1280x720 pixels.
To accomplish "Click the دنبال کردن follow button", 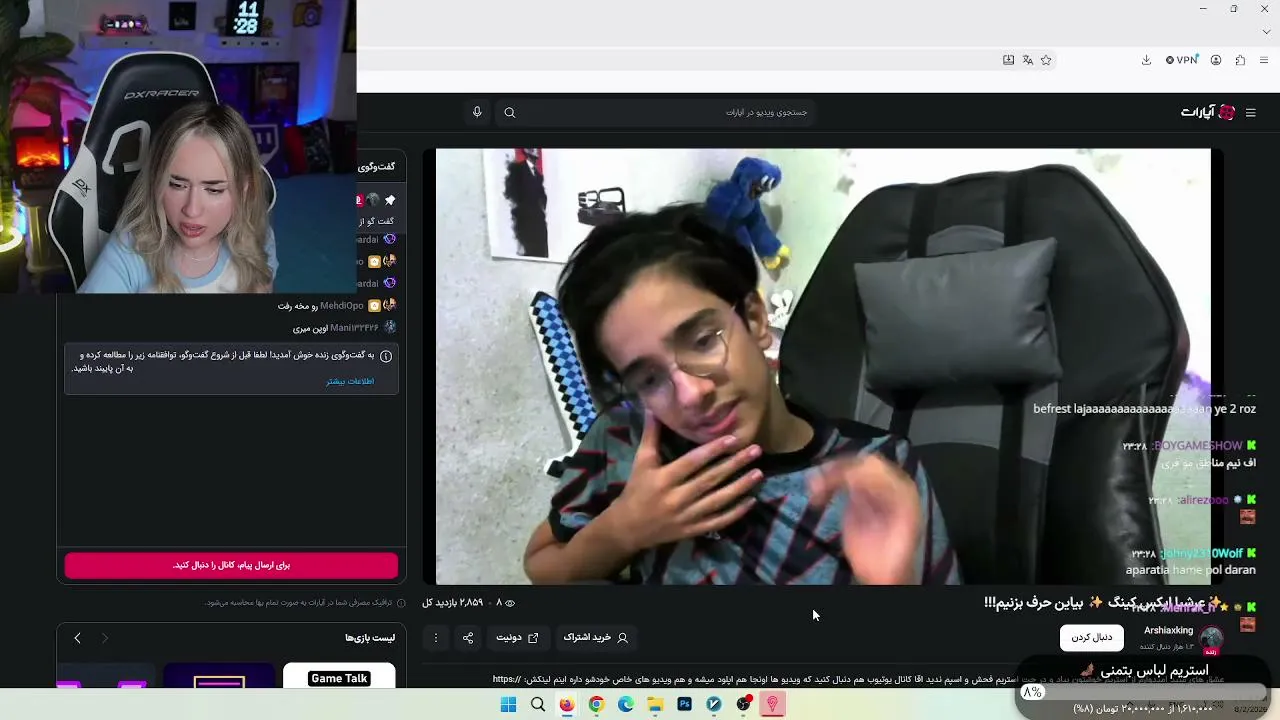I will coord(1092,637).
